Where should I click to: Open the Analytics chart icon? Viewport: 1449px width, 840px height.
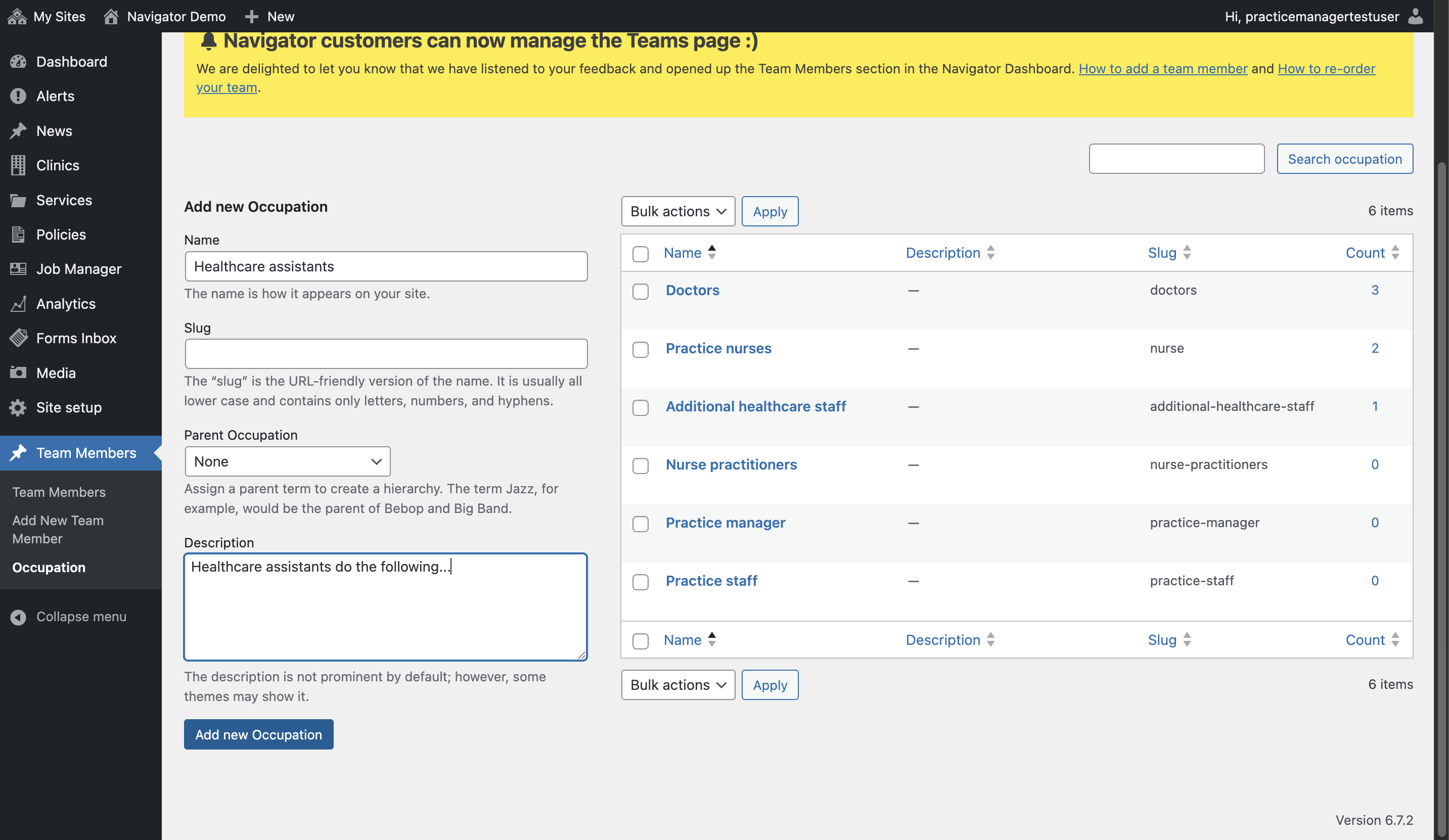pyautogui.click(x=18, y=304)
